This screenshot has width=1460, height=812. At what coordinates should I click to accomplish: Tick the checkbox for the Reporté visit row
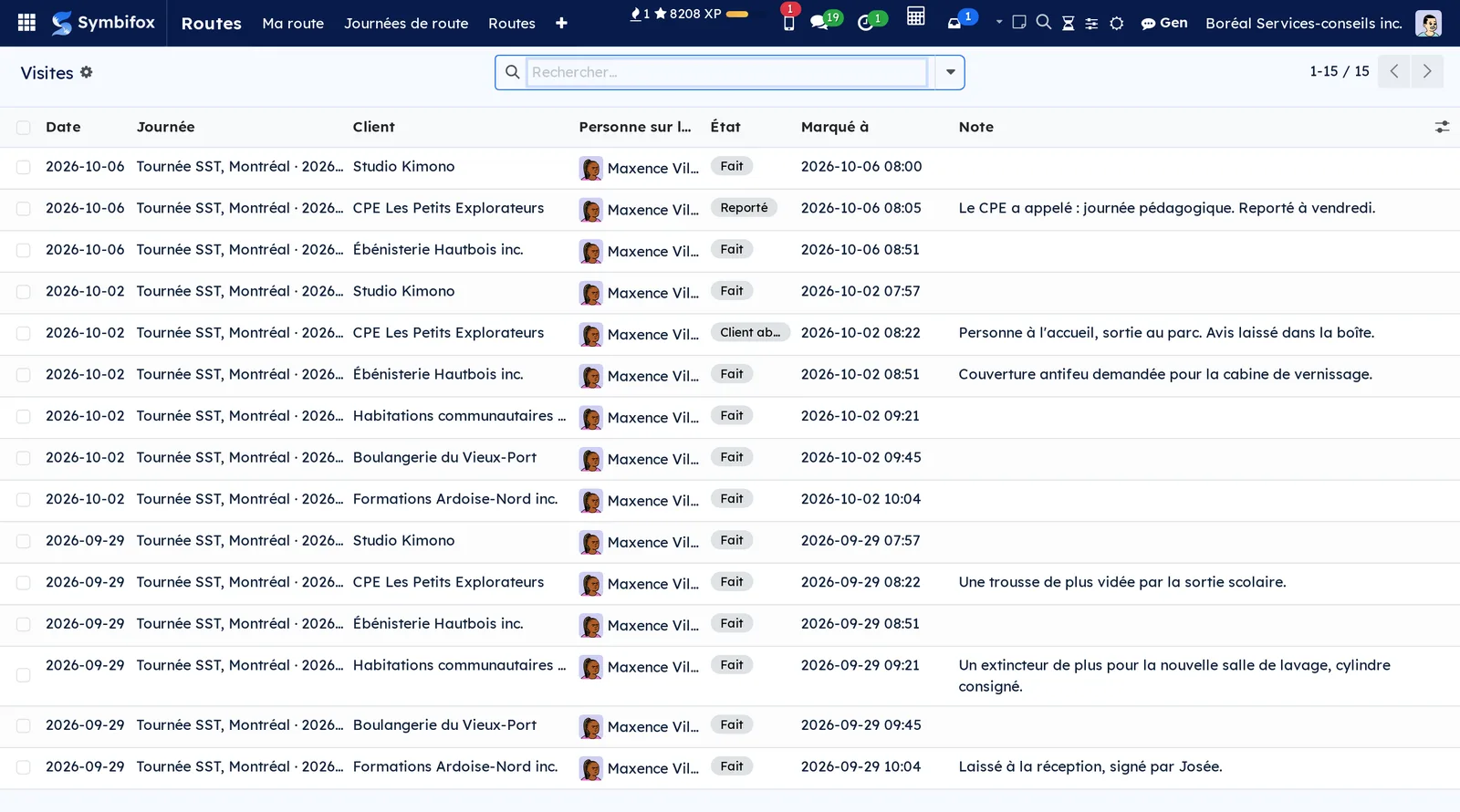(x=24, y=209)
